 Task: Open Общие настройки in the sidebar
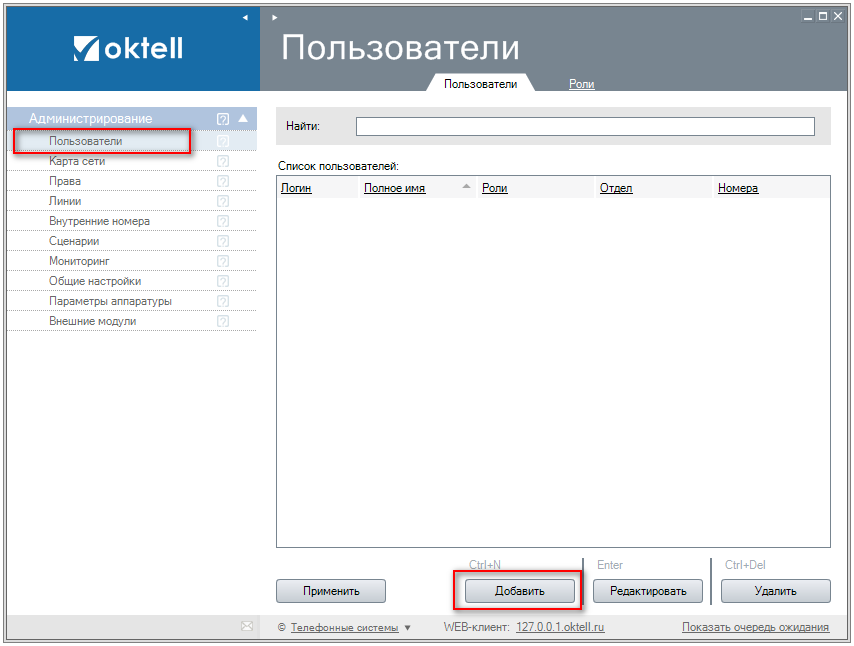(95, 281)
